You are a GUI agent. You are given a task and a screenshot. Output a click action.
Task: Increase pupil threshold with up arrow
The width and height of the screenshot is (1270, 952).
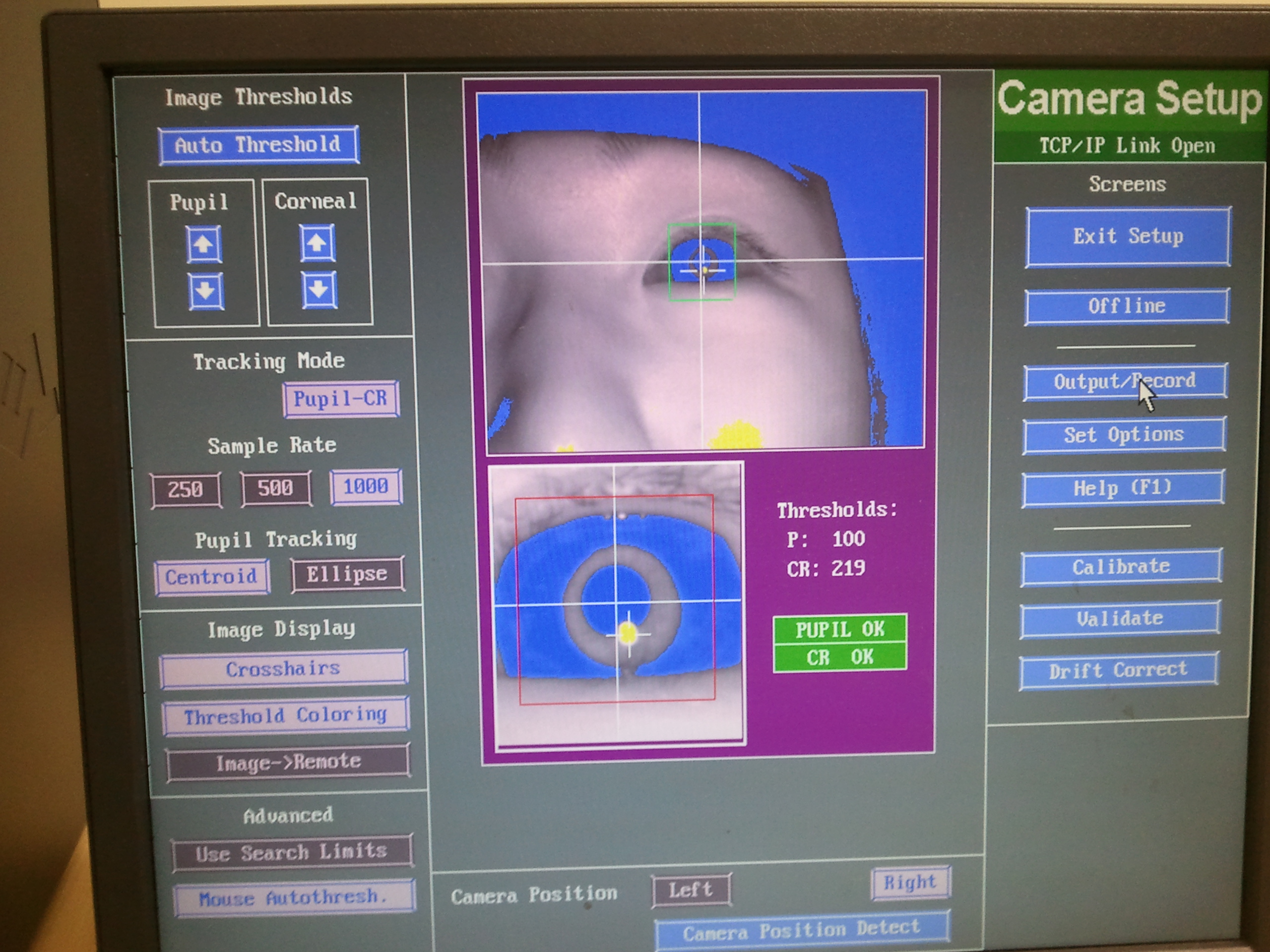pos(203,245)
